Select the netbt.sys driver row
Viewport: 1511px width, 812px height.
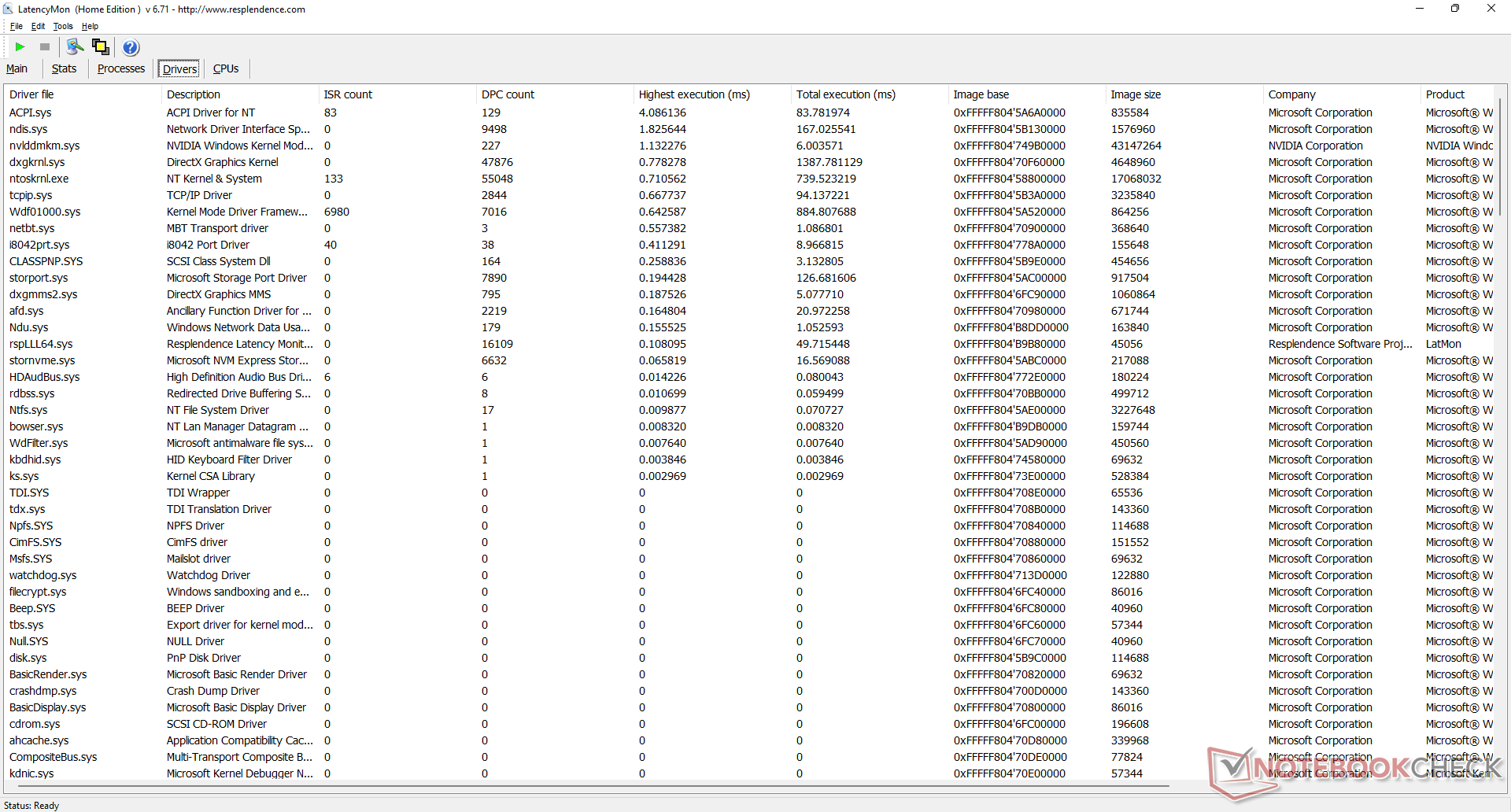tap(749, 228)
